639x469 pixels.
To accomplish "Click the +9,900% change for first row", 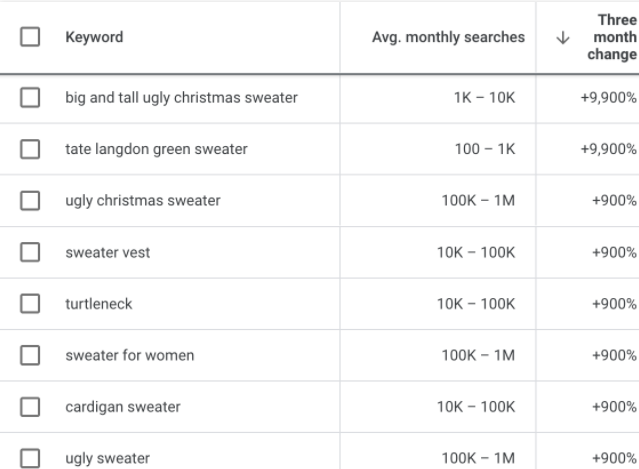I will click(607, 98).
